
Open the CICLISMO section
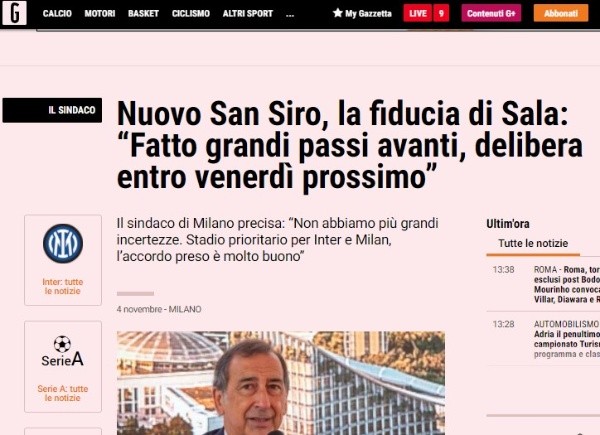click(191, 14)
